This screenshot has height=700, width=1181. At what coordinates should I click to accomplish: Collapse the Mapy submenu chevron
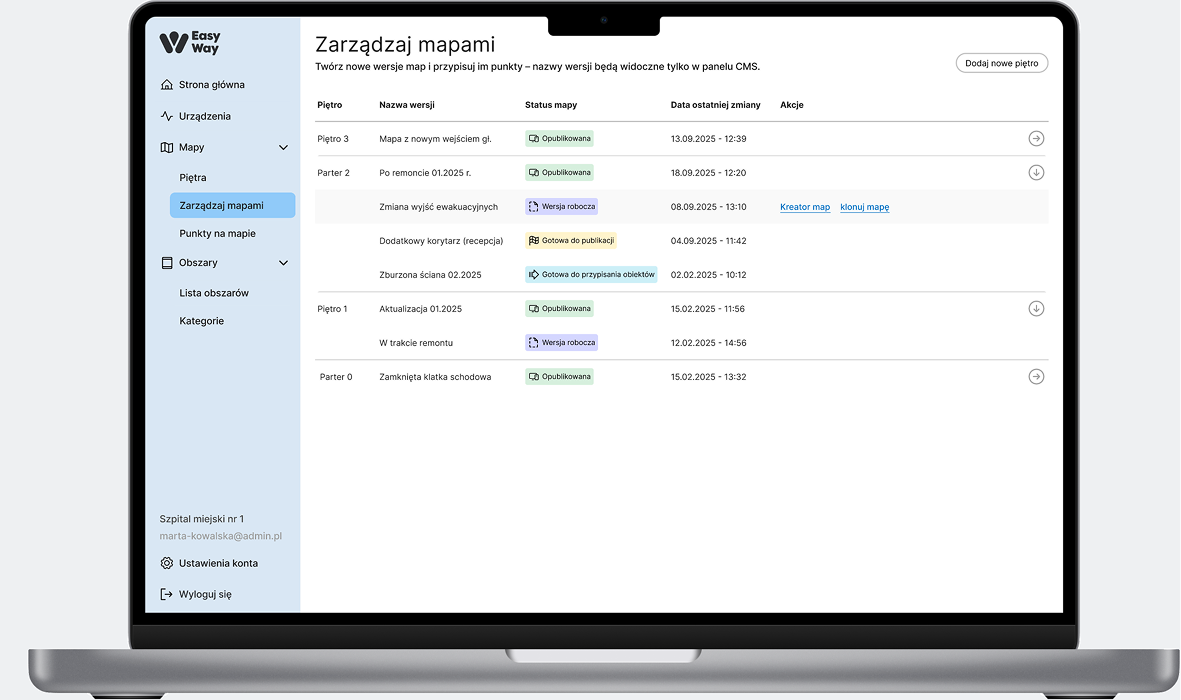(x=283, y=148)
